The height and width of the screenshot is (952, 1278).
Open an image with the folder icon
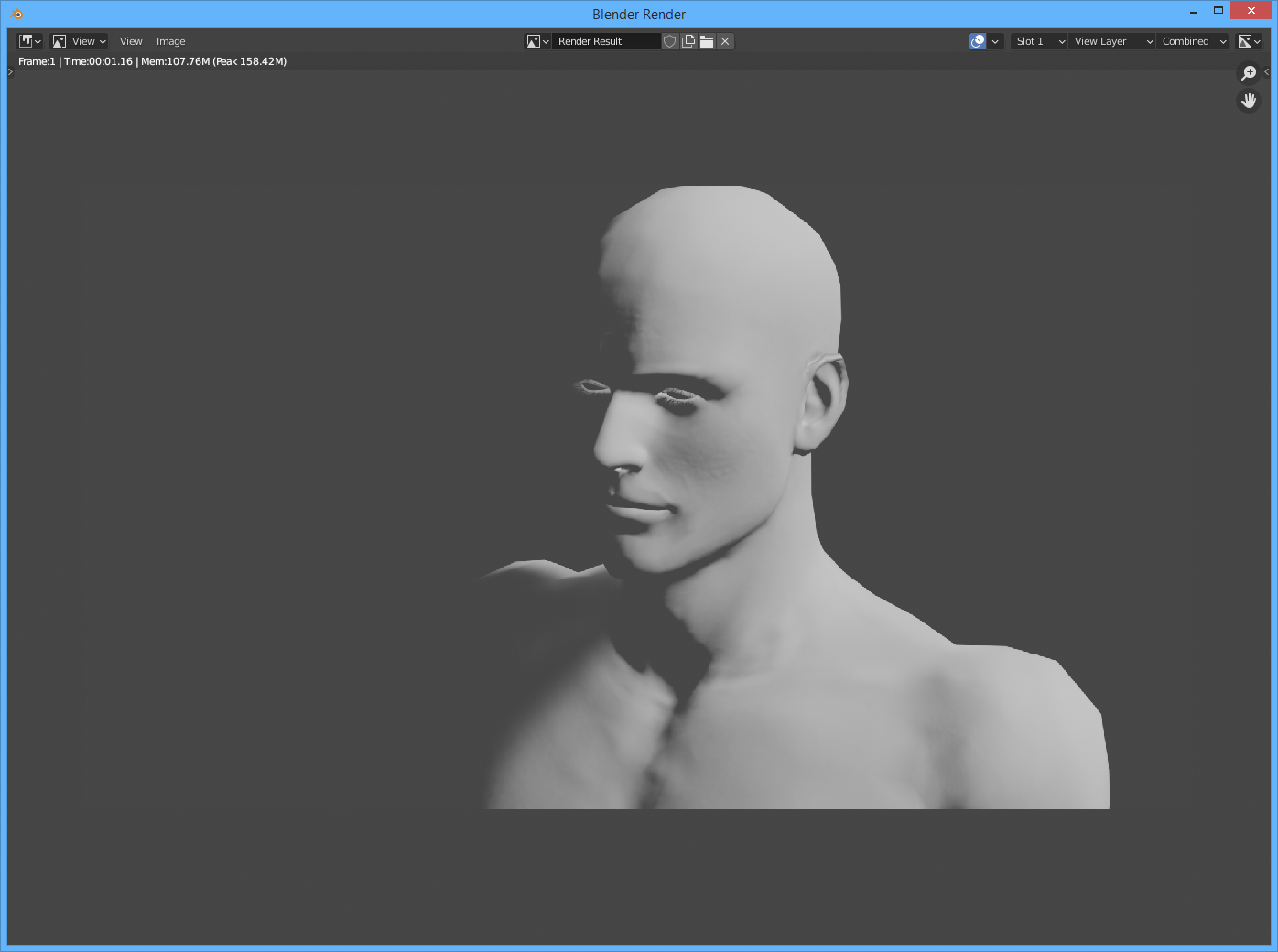707,41
